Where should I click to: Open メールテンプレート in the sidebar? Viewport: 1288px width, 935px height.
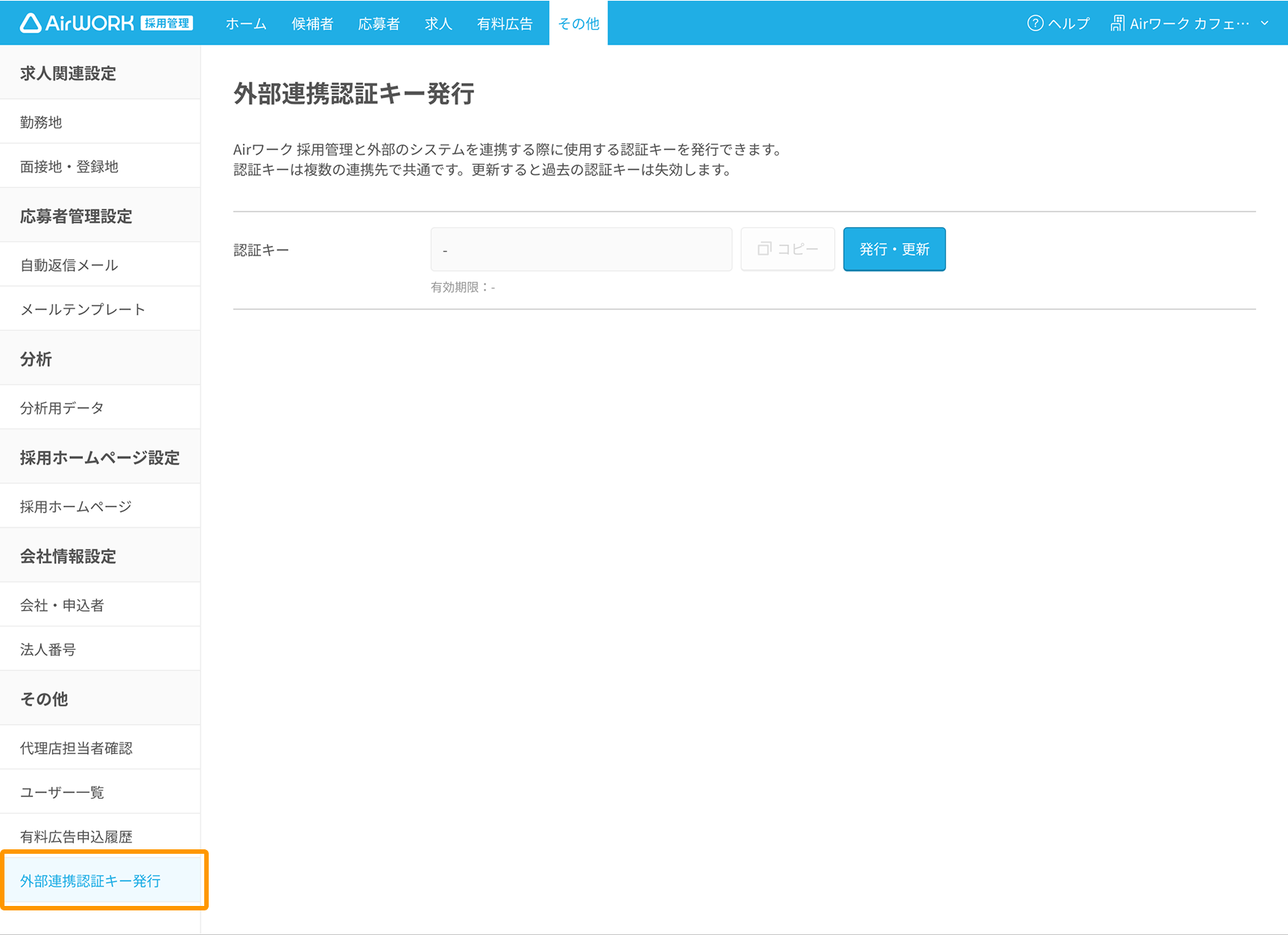tap(100, 309)
